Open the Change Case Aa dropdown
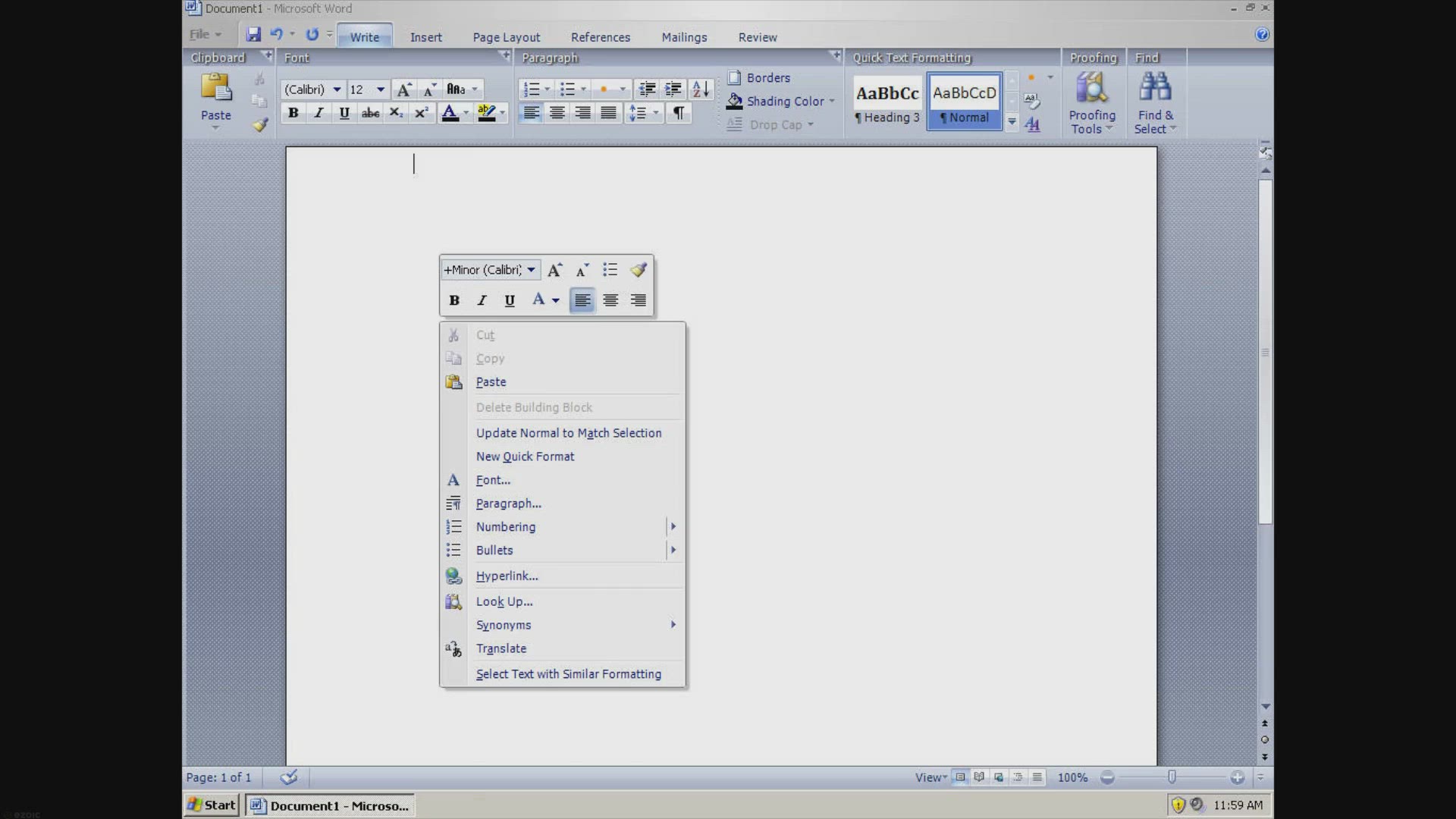 [x=463, y=89]
